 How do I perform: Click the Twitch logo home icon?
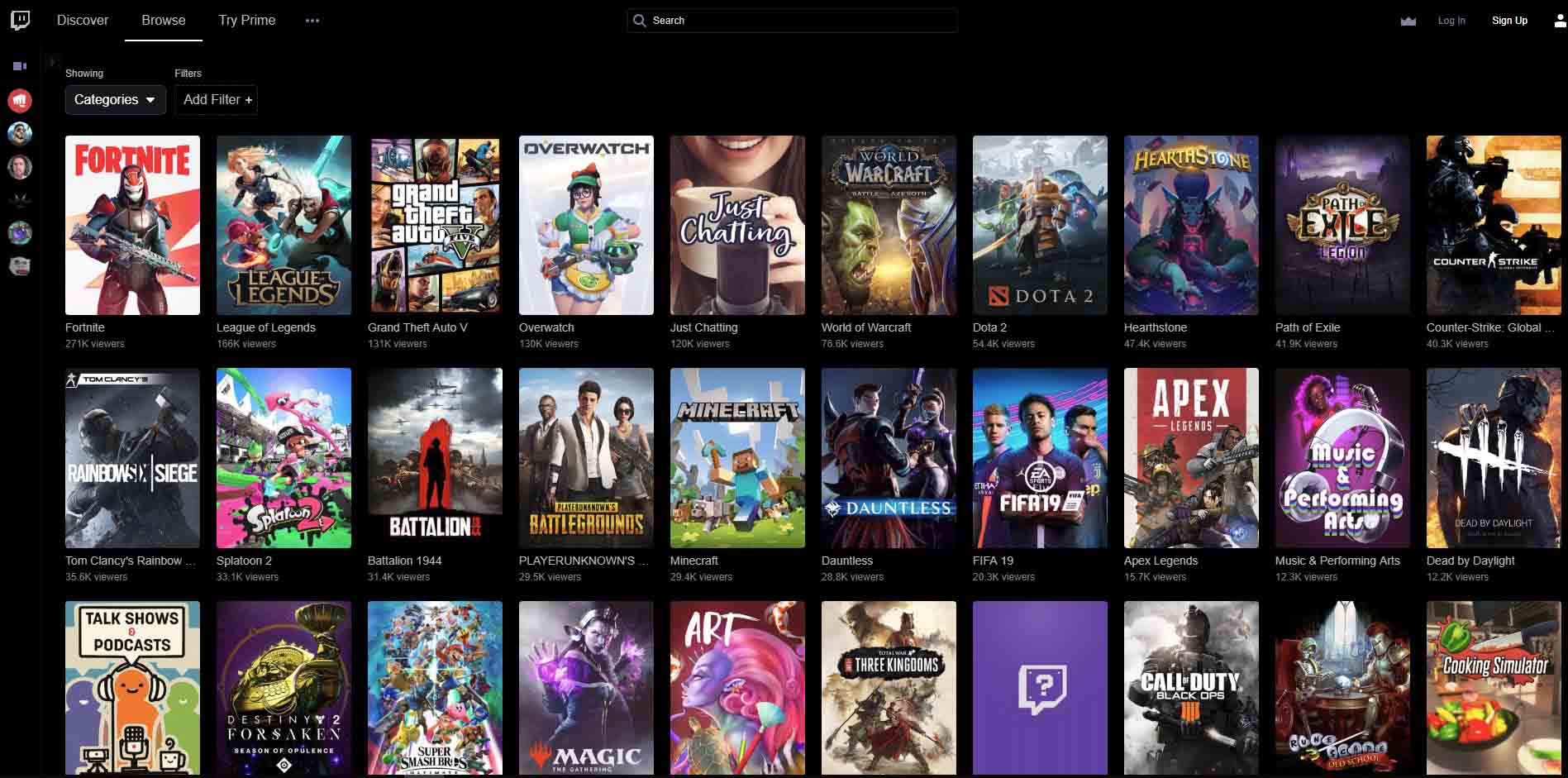click(20, 20)
